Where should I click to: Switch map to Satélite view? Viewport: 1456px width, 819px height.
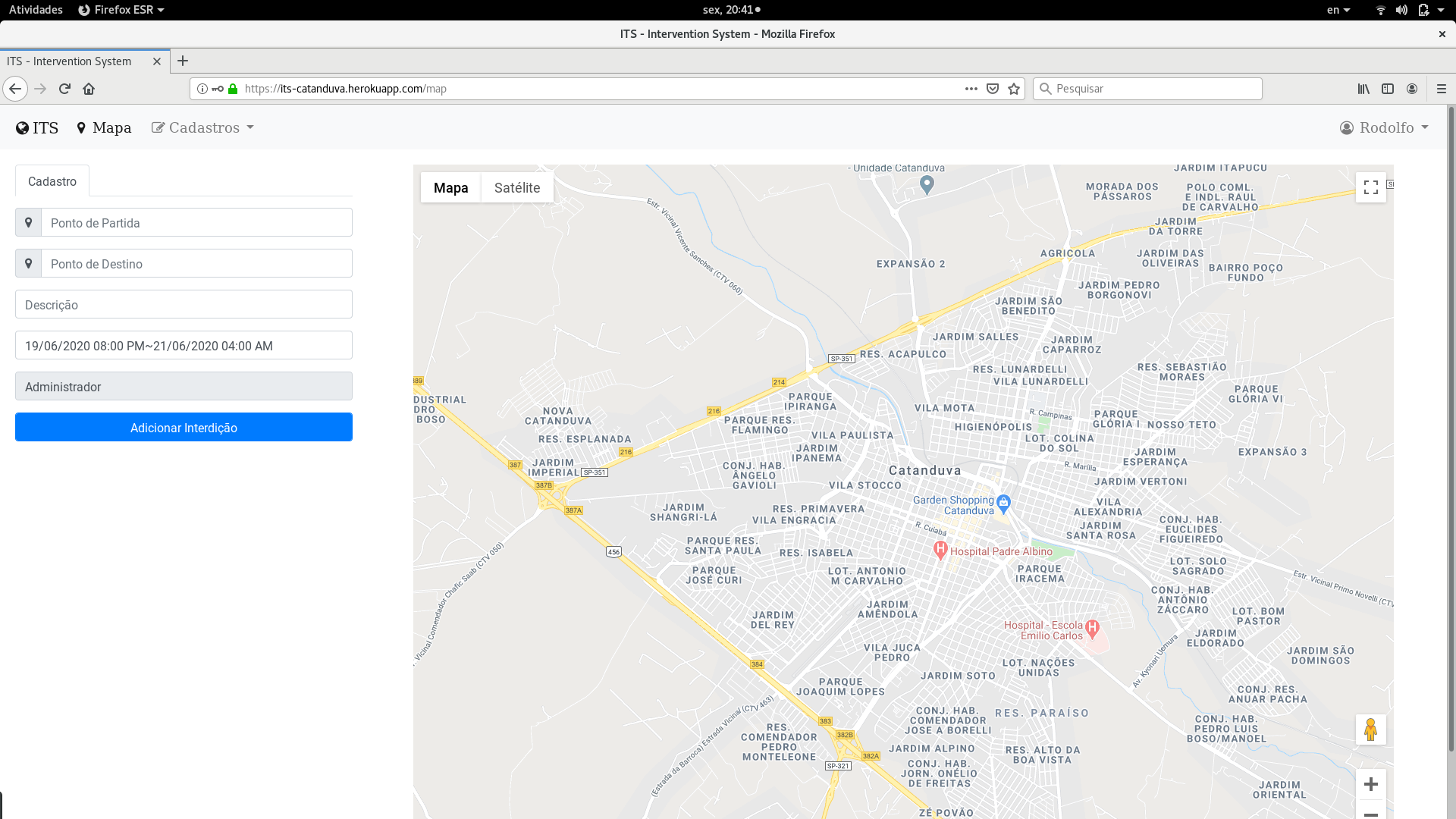tap(516, 188)
